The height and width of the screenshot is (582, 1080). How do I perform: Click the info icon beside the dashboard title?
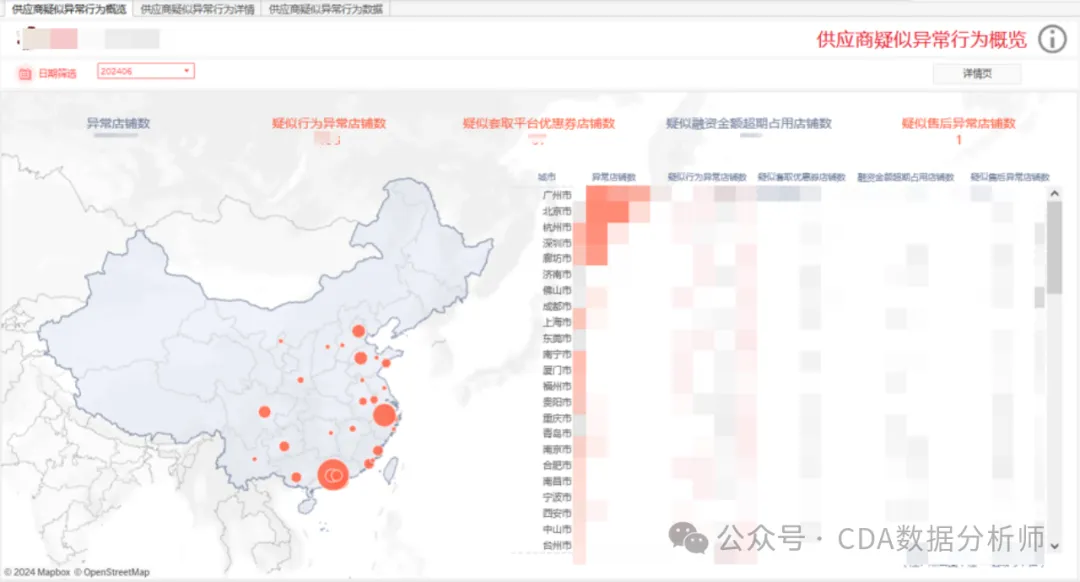click(1052, 40)
